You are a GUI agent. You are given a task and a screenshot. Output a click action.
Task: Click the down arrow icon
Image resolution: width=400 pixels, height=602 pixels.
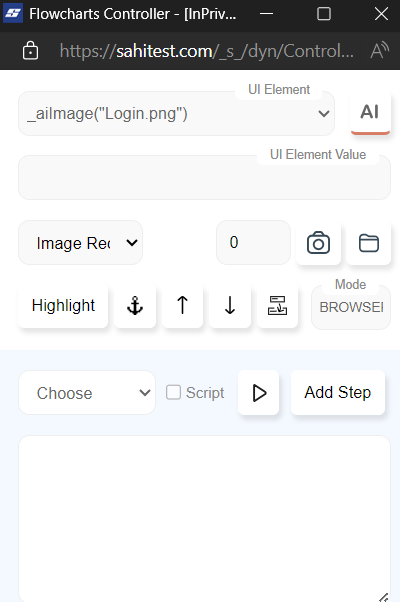pos(230,306)
